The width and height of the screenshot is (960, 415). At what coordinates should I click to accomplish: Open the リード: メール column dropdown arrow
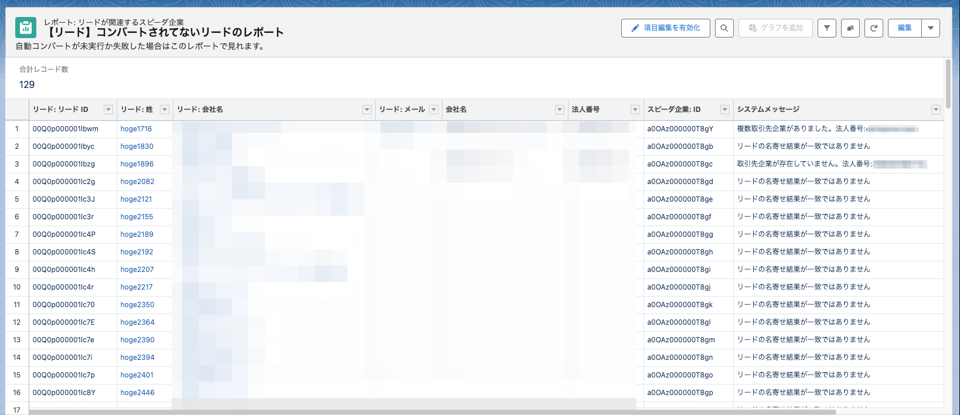tap(434, 110)
